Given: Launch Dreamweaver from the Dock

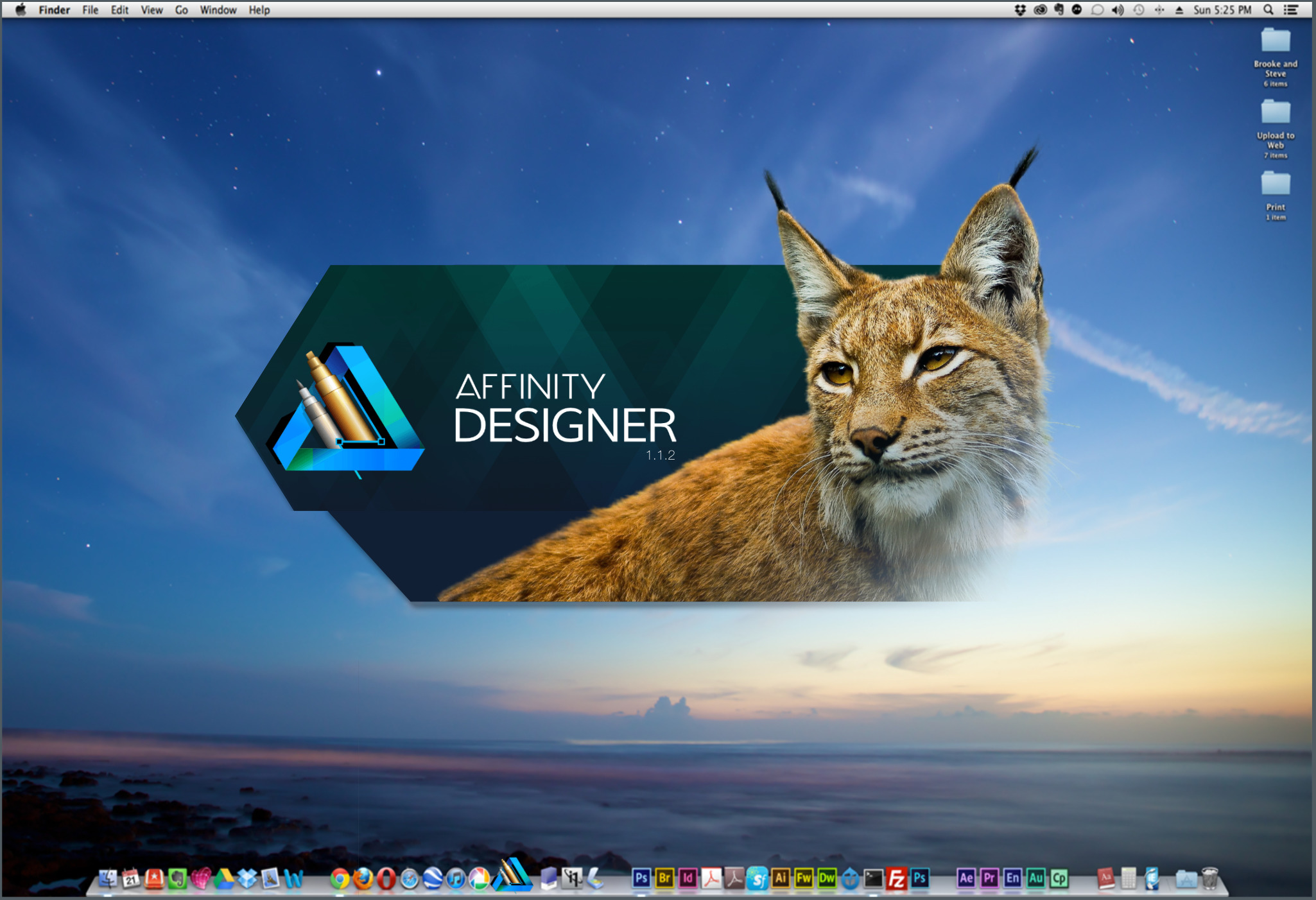Looking at the screenshot, I should [827, 878].
